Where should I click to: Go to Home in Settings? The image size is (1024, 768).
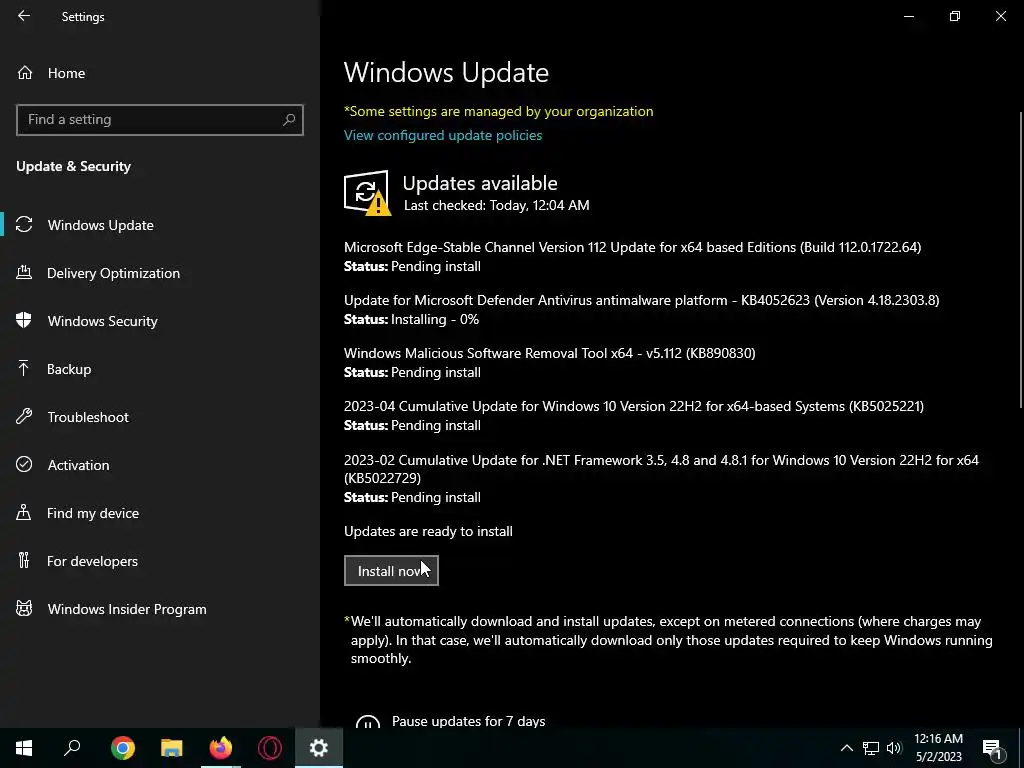66,73
